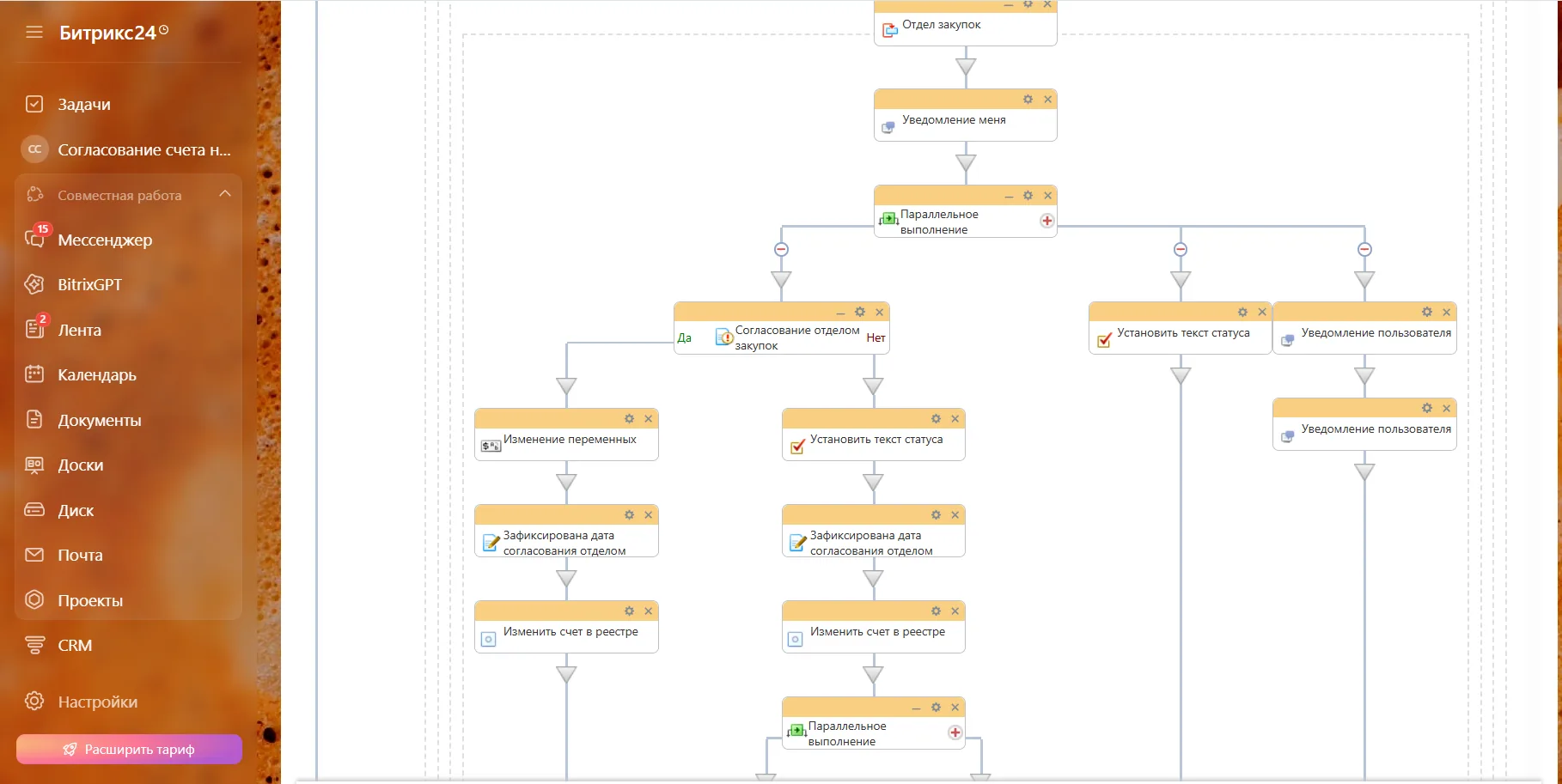Open settings of left Изменить счет в реестре
The width and height of the screenshot is (1562, 784).
(629, 611)
